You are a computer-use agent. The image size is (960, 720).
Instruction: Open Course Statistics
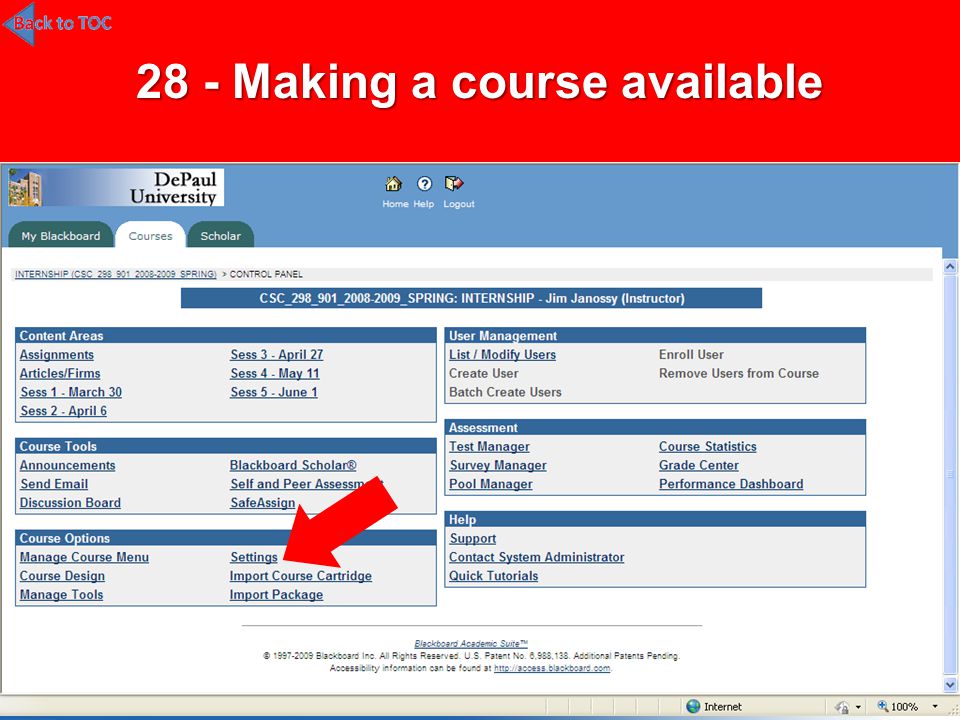click(x=707, y=446)
